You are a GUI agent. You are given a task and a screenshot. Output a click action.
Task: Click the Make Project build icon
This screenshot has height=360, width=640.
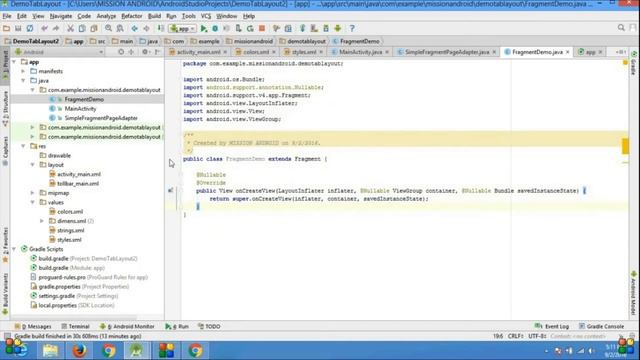(x=161, y=28)
